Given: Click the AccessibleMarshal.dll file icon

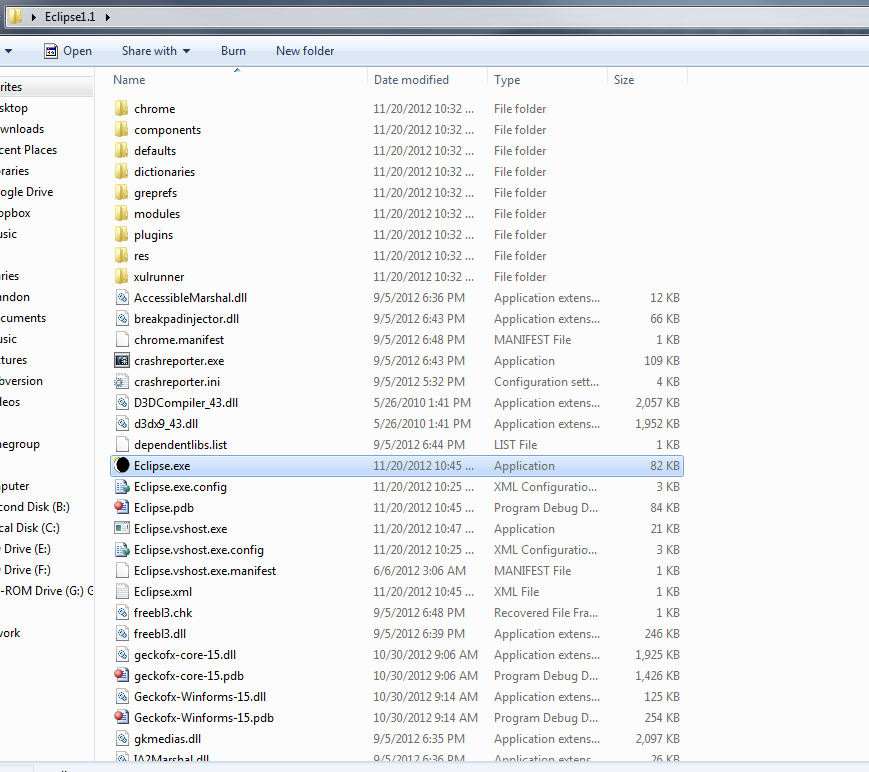Looking at the screenshot, I should coord(122,298).
